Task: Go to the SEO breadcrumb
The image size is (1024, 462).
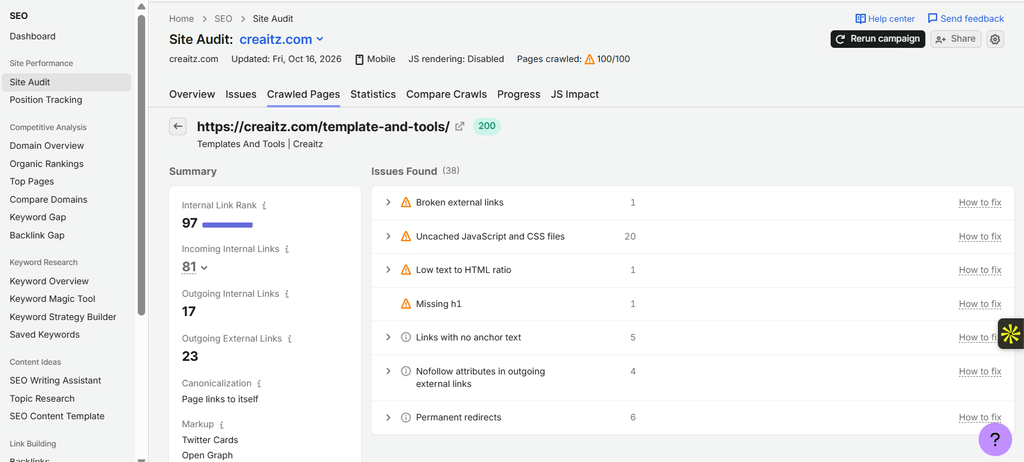Action: point(223,19)
